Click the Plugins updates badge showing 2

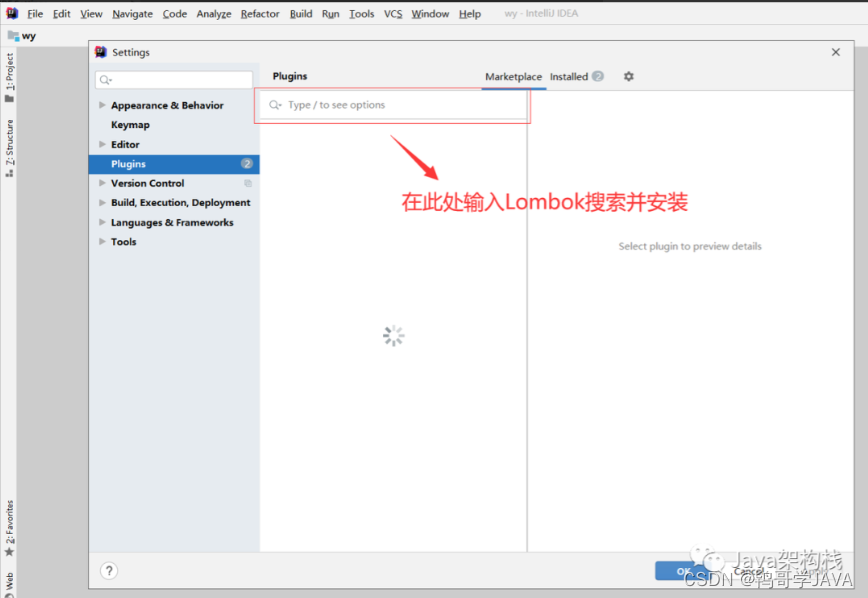point(247,163)
